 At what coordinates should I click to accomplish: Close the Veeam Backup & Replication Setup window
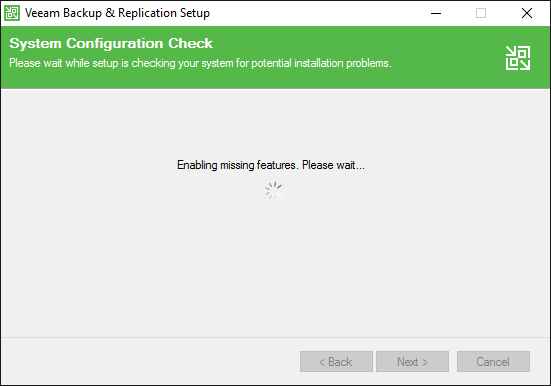[527, 13]
